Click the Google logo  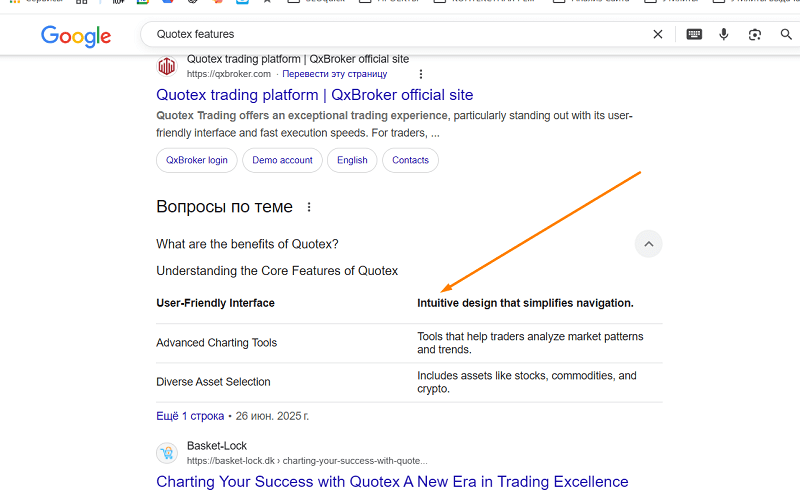click(x=76, y=36)
